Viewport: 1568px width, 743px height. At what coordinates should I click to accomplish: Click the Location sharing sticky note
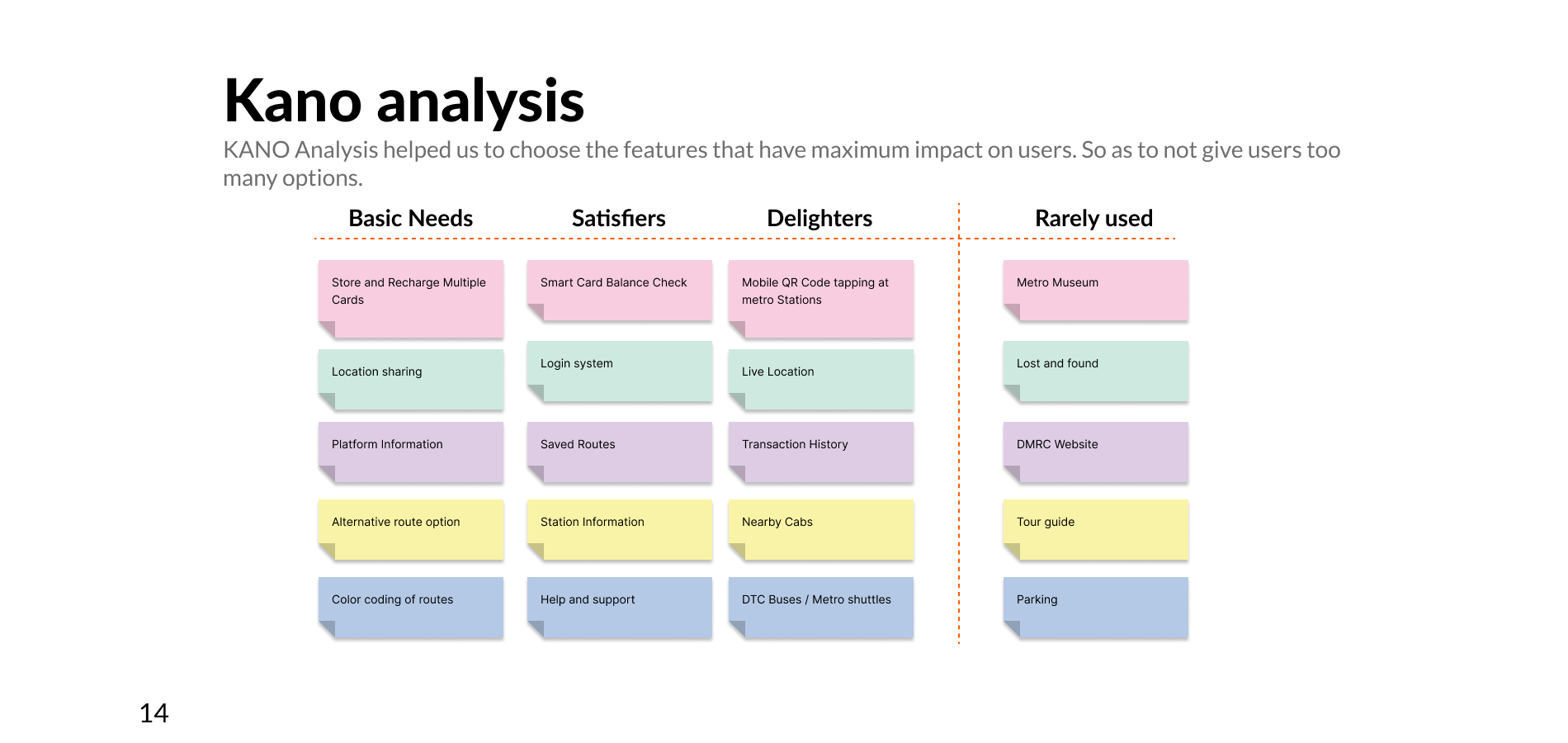tap(411, 380)
